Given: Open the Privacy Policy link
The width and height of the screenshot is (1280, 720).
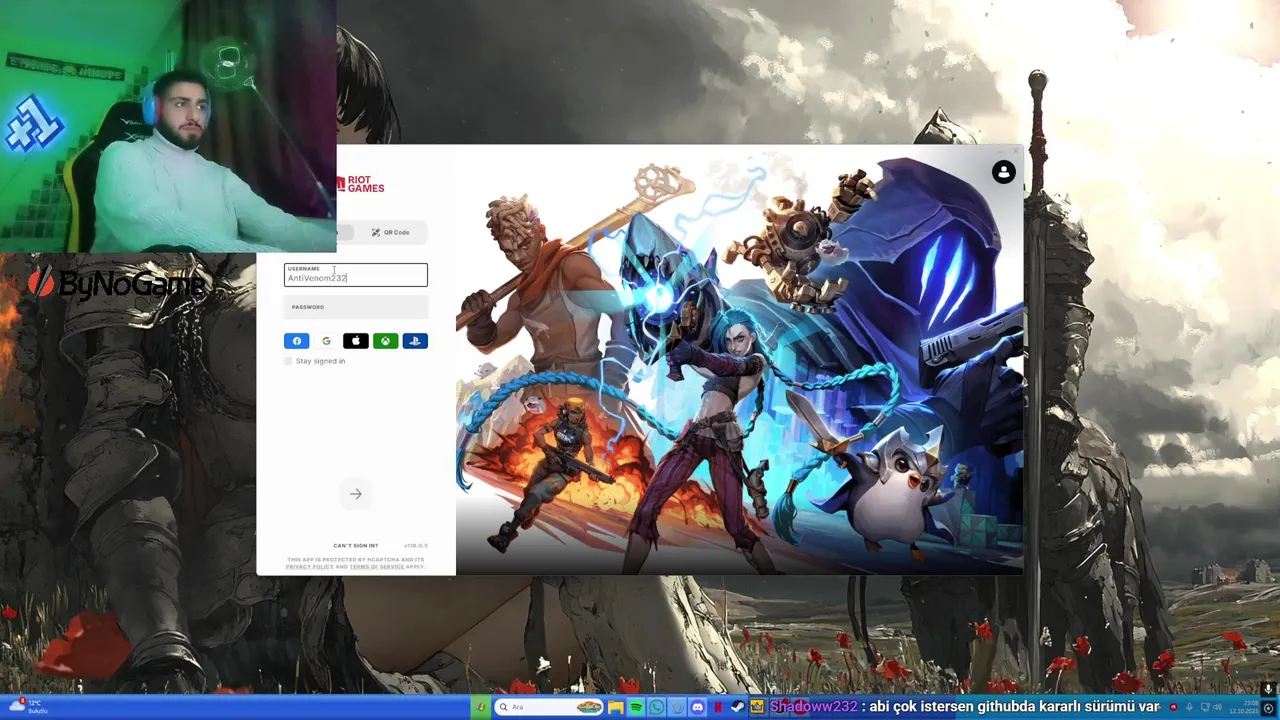Looking at the screenshot, I should (310, 567).
